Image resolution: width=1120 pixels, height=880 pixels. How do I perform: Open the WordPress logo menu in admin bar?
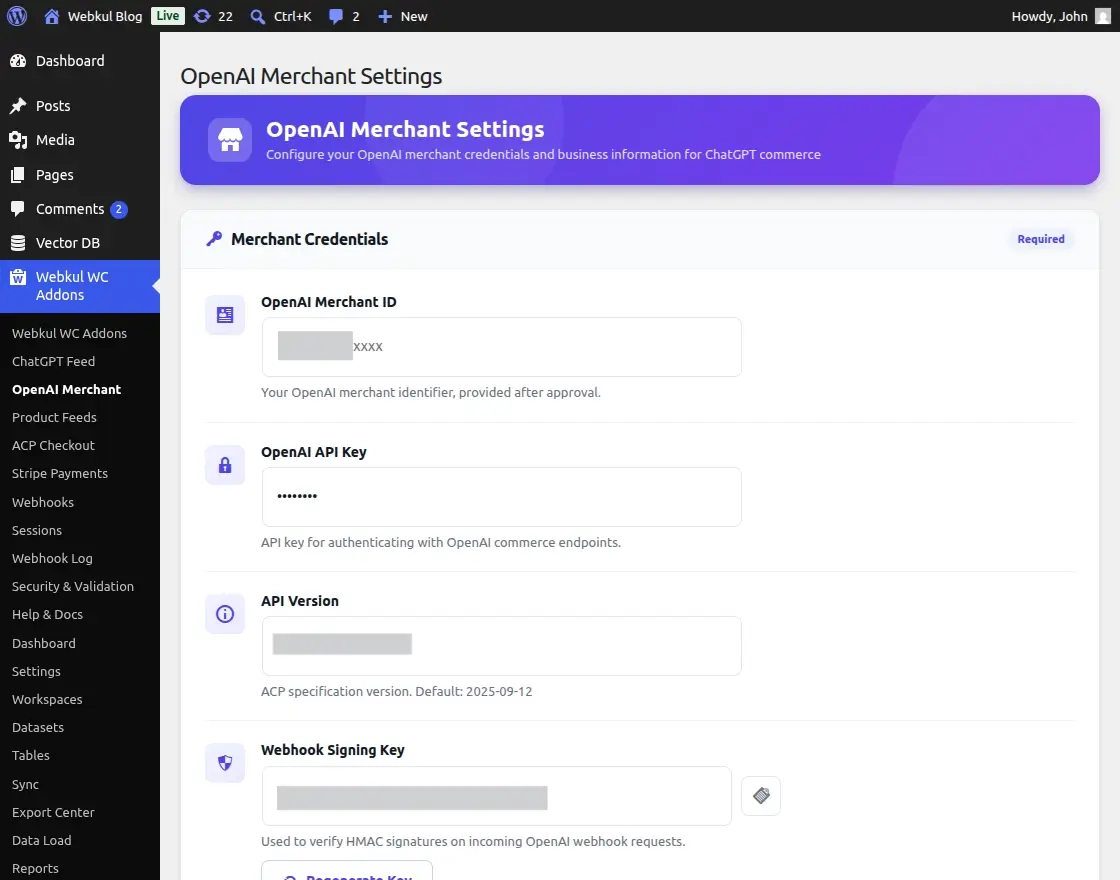coord(16,15)
